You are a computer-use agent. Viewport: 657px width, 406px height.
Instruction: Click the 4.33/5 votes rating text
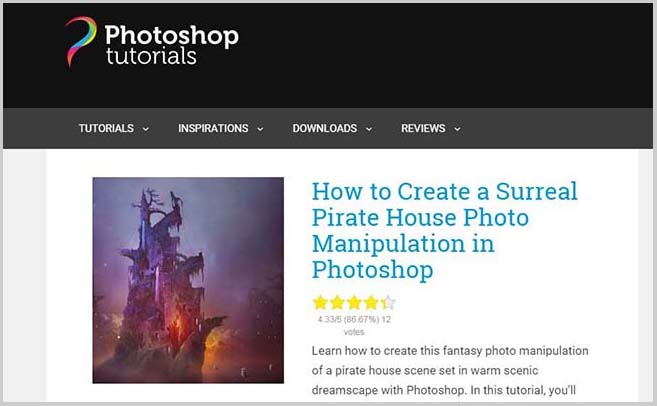[354, 325]
